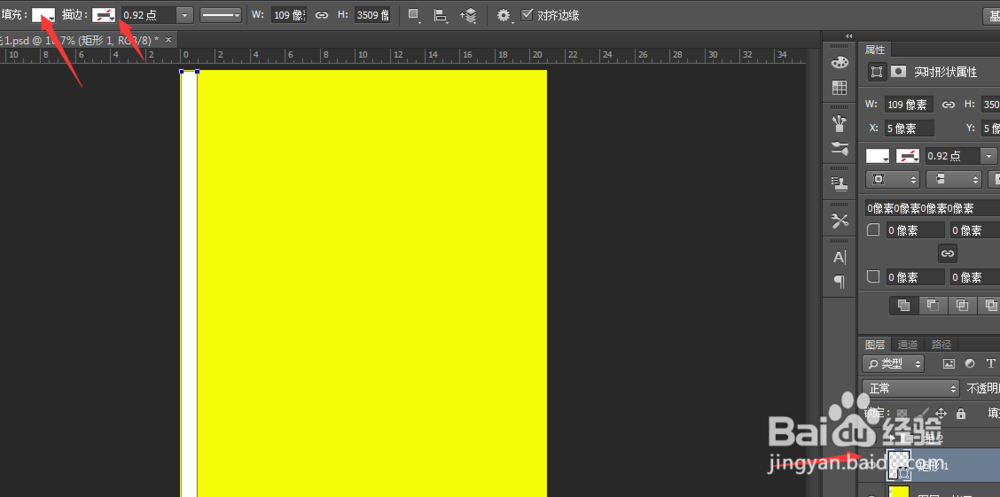This screenshot has height=497, width=1000.
Task: Toggle the corner radius link icon
Action: click(948, 254)
